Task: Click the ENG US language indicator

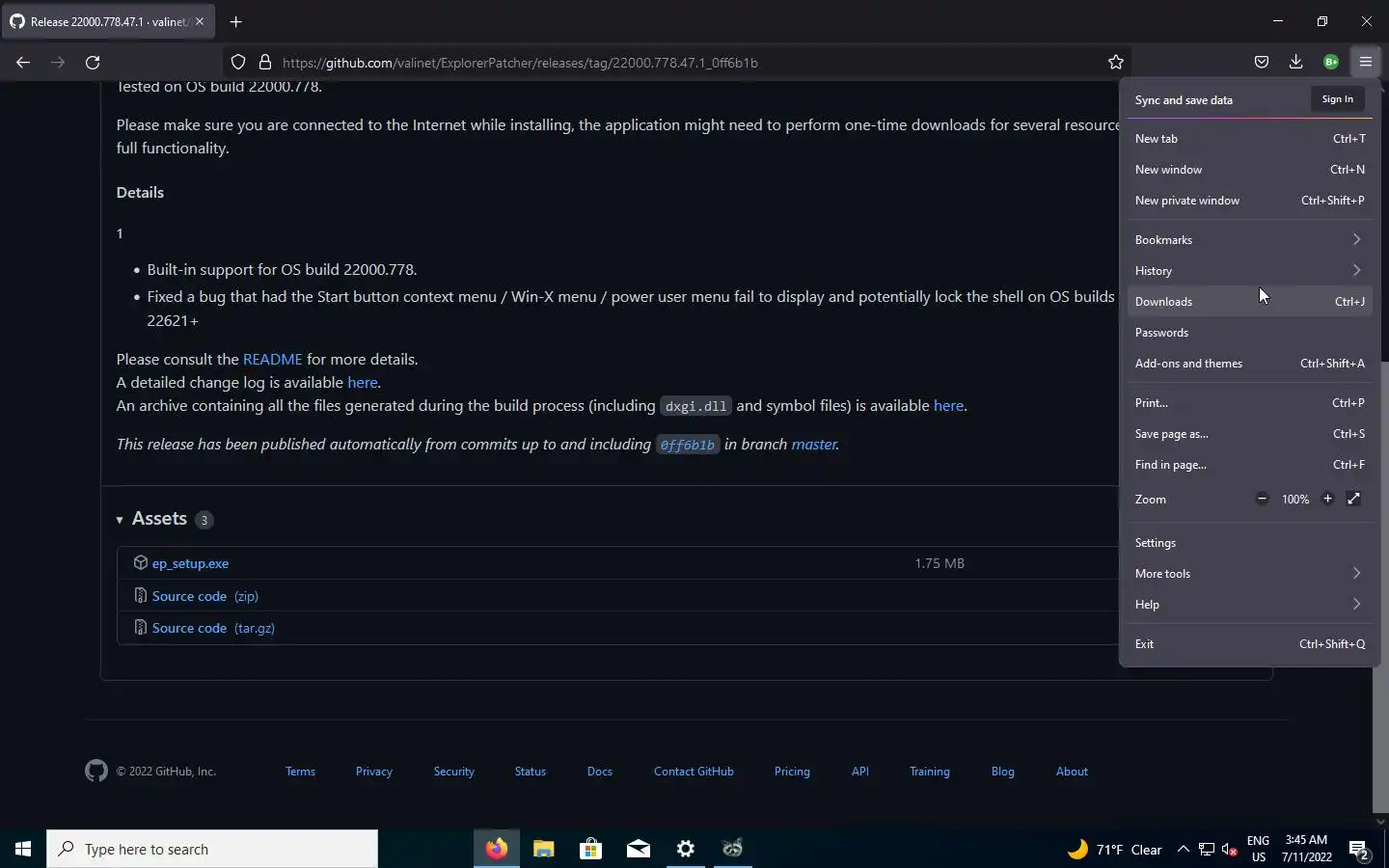Action: [x=1258, y=849]
